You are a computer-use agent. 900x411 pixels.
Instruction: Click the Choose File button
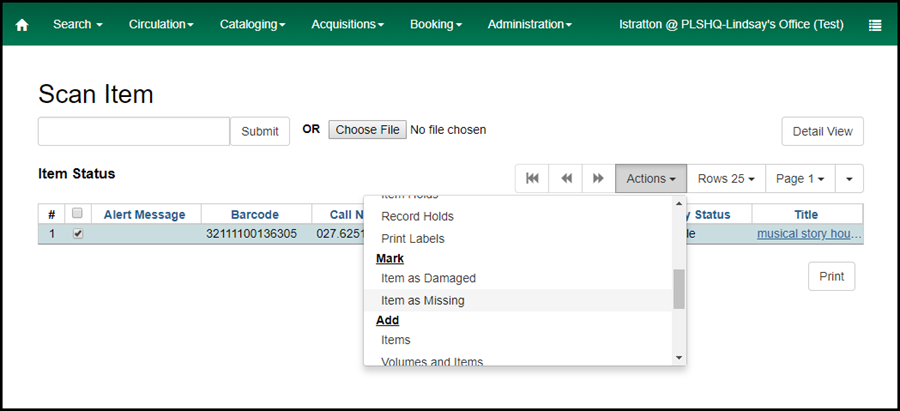[367, 130]
